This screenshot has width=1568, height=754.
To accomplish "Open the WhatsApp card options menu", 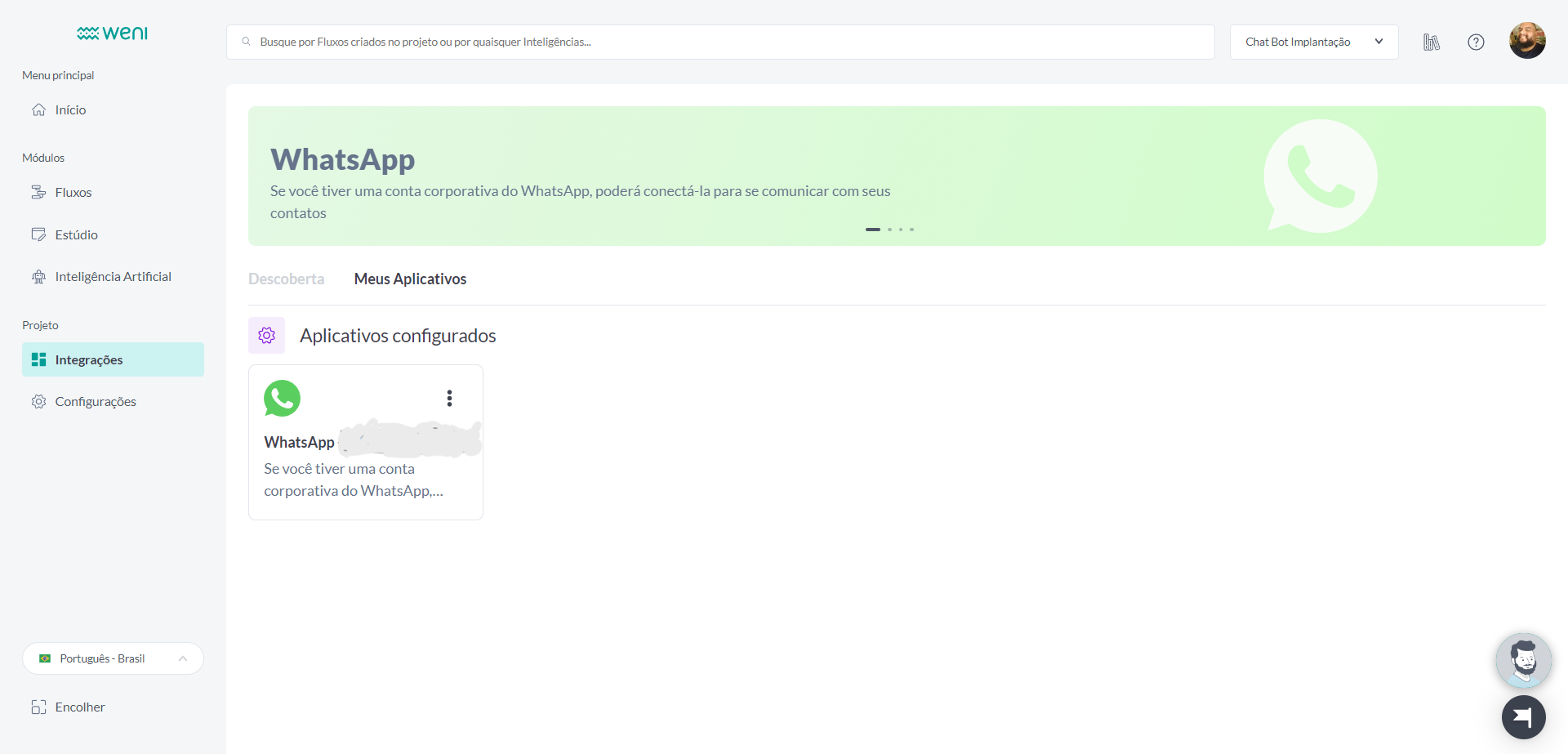I will pos(449,398).
